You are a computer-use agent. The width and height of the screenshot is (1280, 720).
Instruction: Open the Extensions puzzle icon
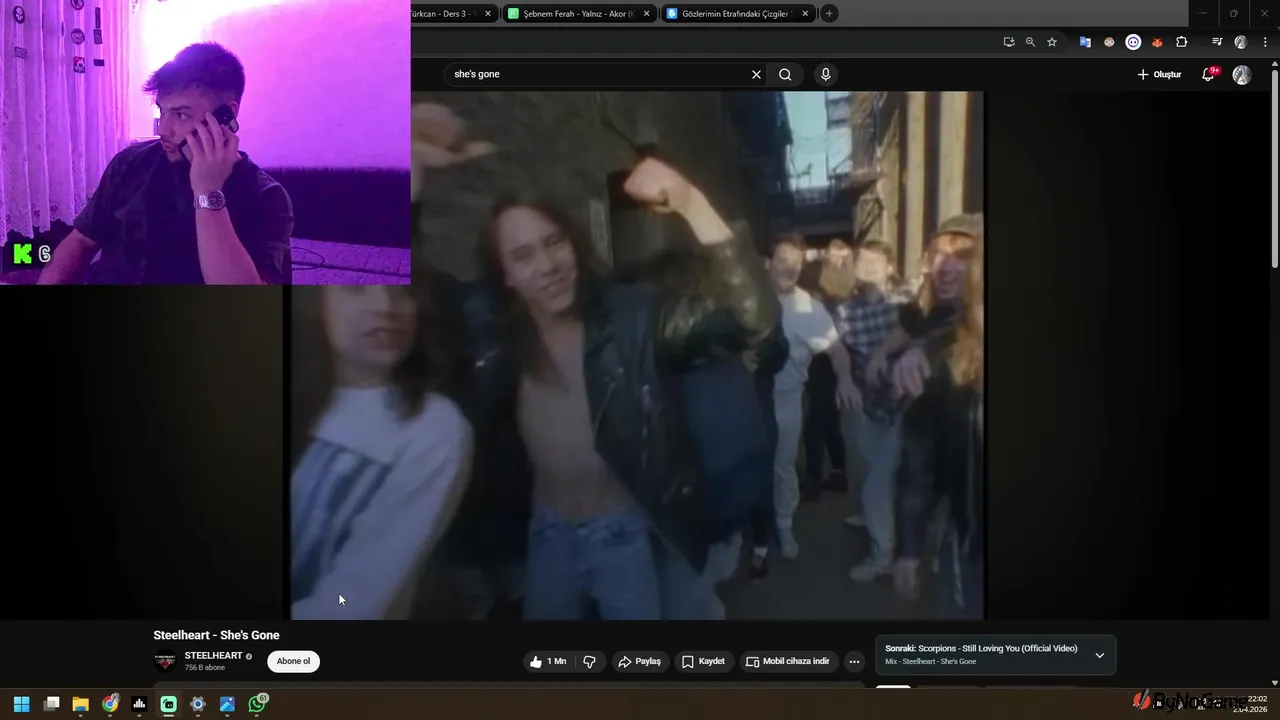1181,42
